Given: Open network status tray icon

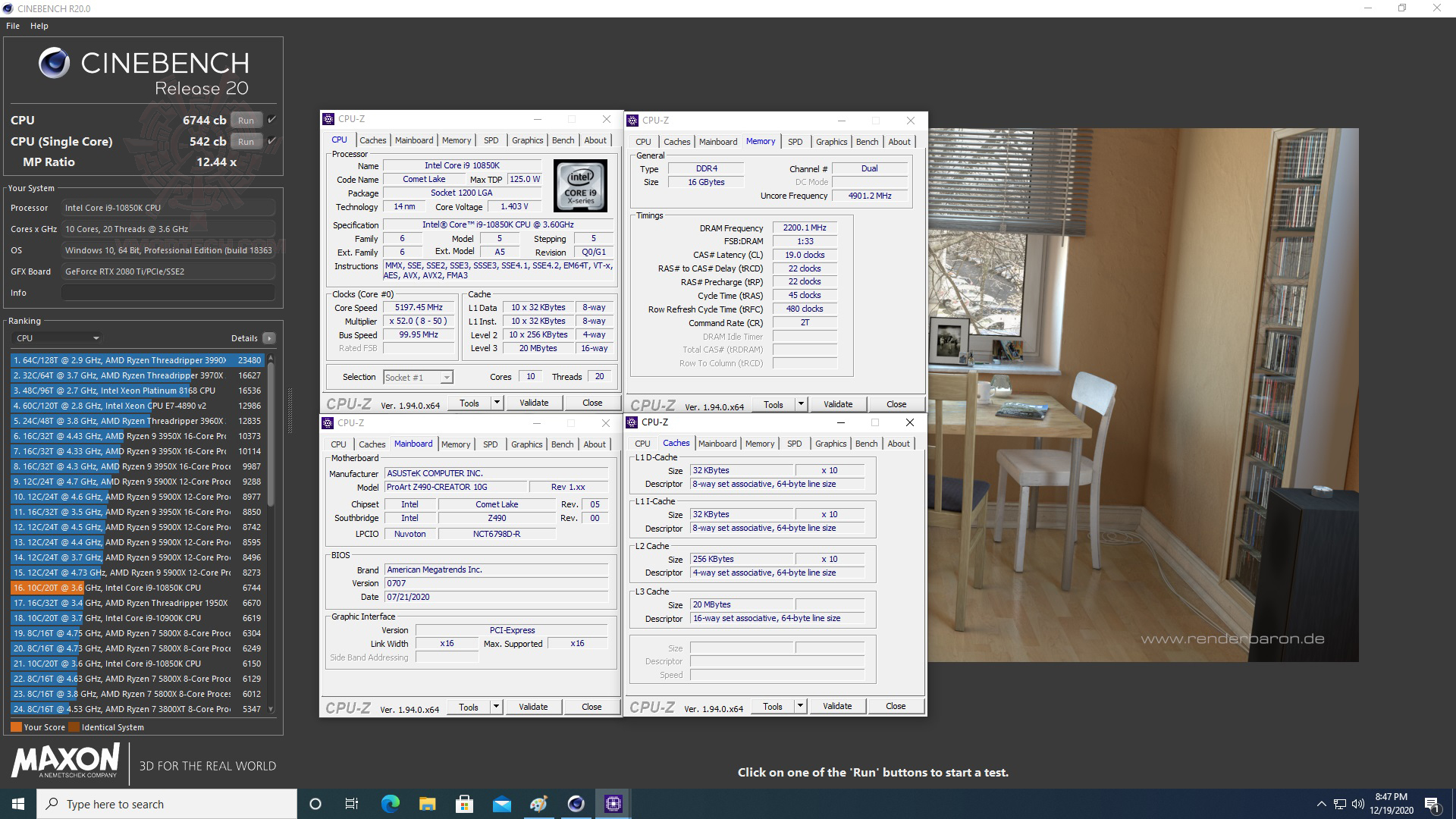Looking at the screenshot, I should coord(1340,804).
